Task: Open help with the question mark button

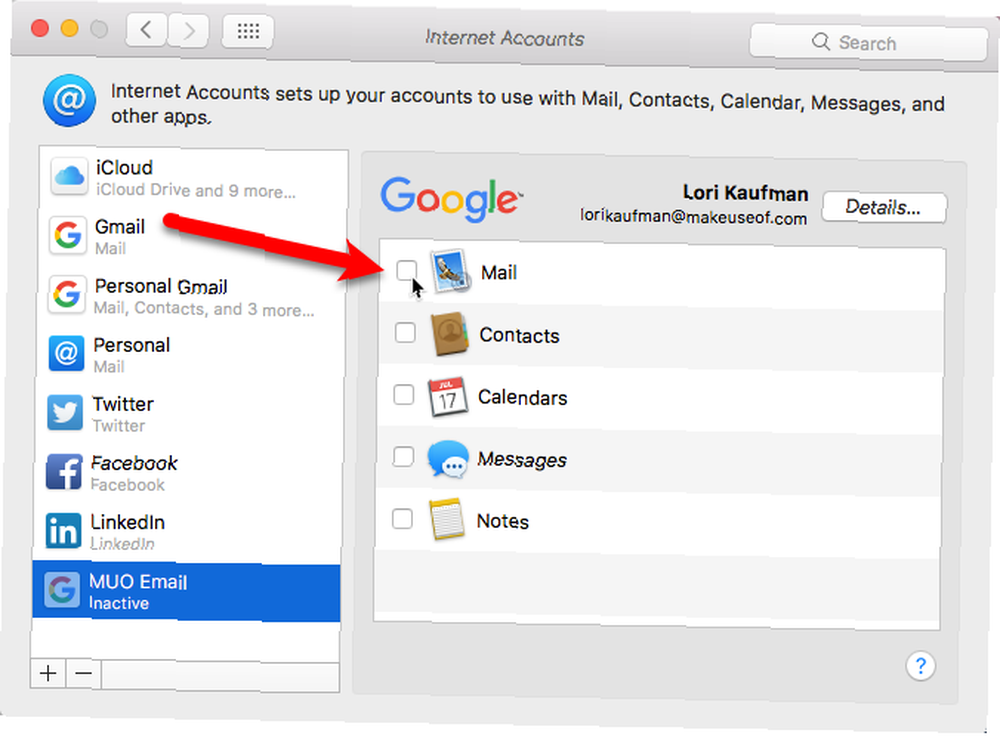Action: point(920,666)
